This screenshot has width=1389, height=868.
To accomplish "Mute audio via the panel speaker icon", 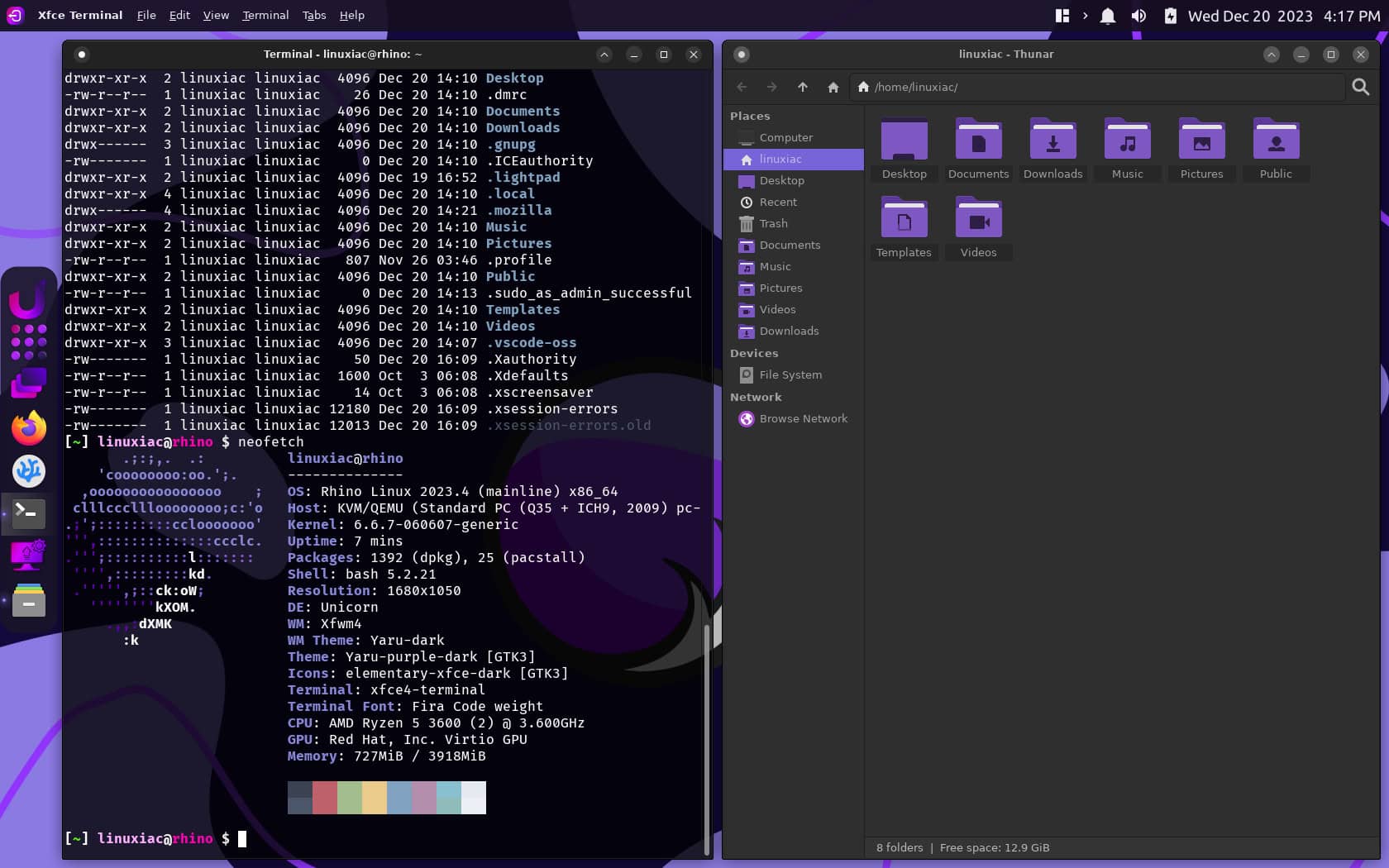I will [x=1138, y=15].
